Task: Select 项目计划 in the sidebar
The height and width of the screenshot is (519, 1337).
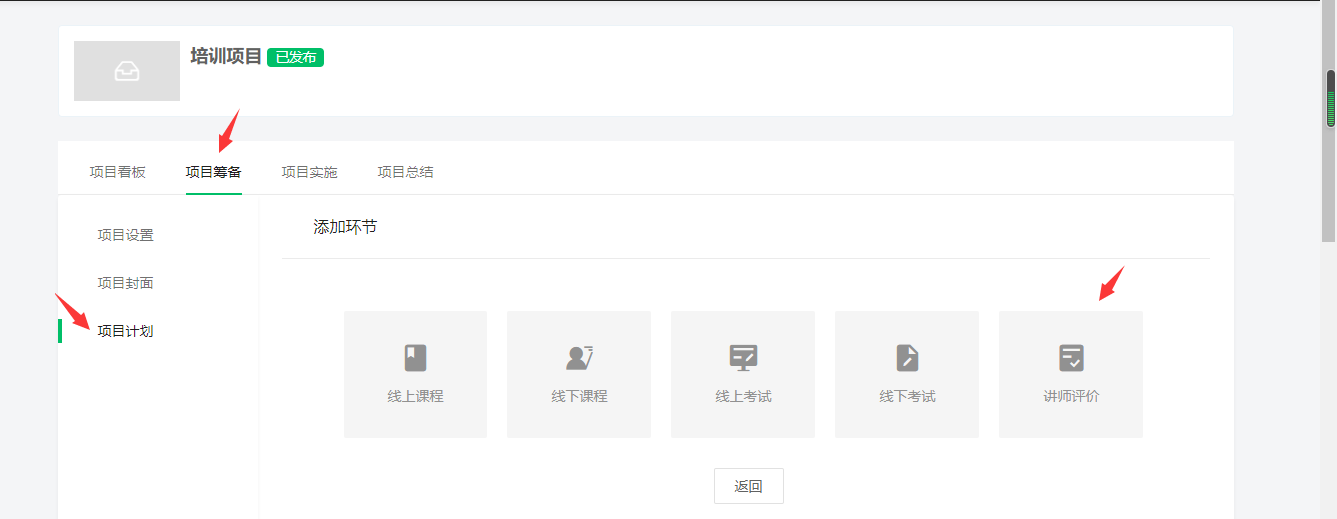Action: coord(125,331)
